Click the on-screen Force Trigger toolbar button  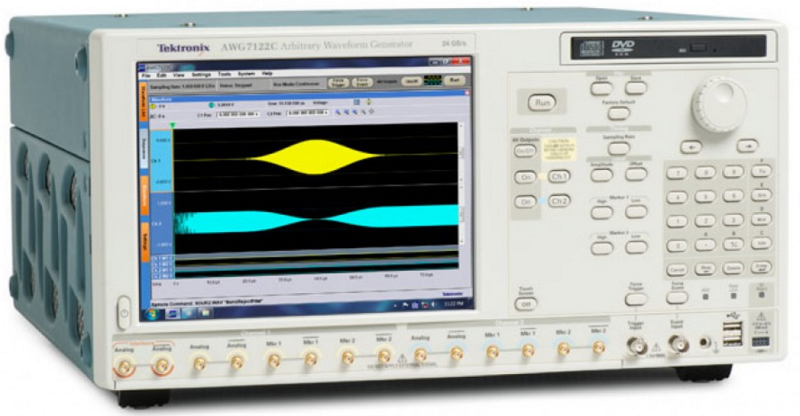pyautogui.click(x=337, y=83)
